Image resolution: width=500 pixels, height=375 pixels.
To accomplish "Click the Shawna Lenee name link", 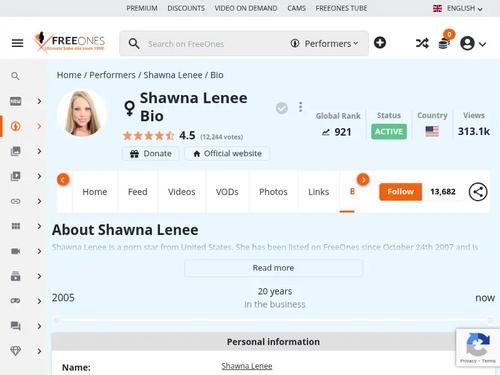I will click(247, 366).
